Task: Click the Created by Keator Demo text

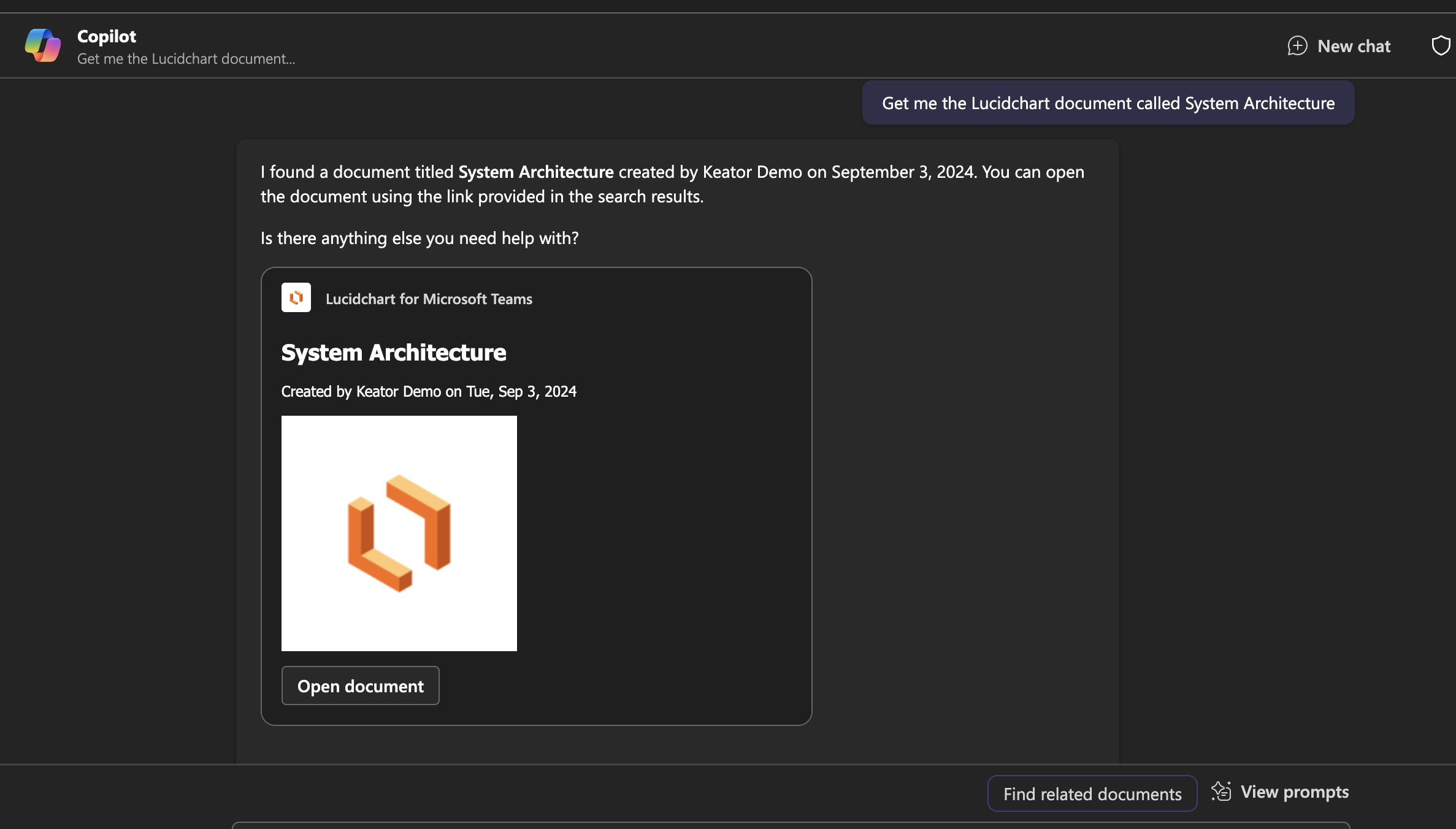Action: click(x=429, y=391)
